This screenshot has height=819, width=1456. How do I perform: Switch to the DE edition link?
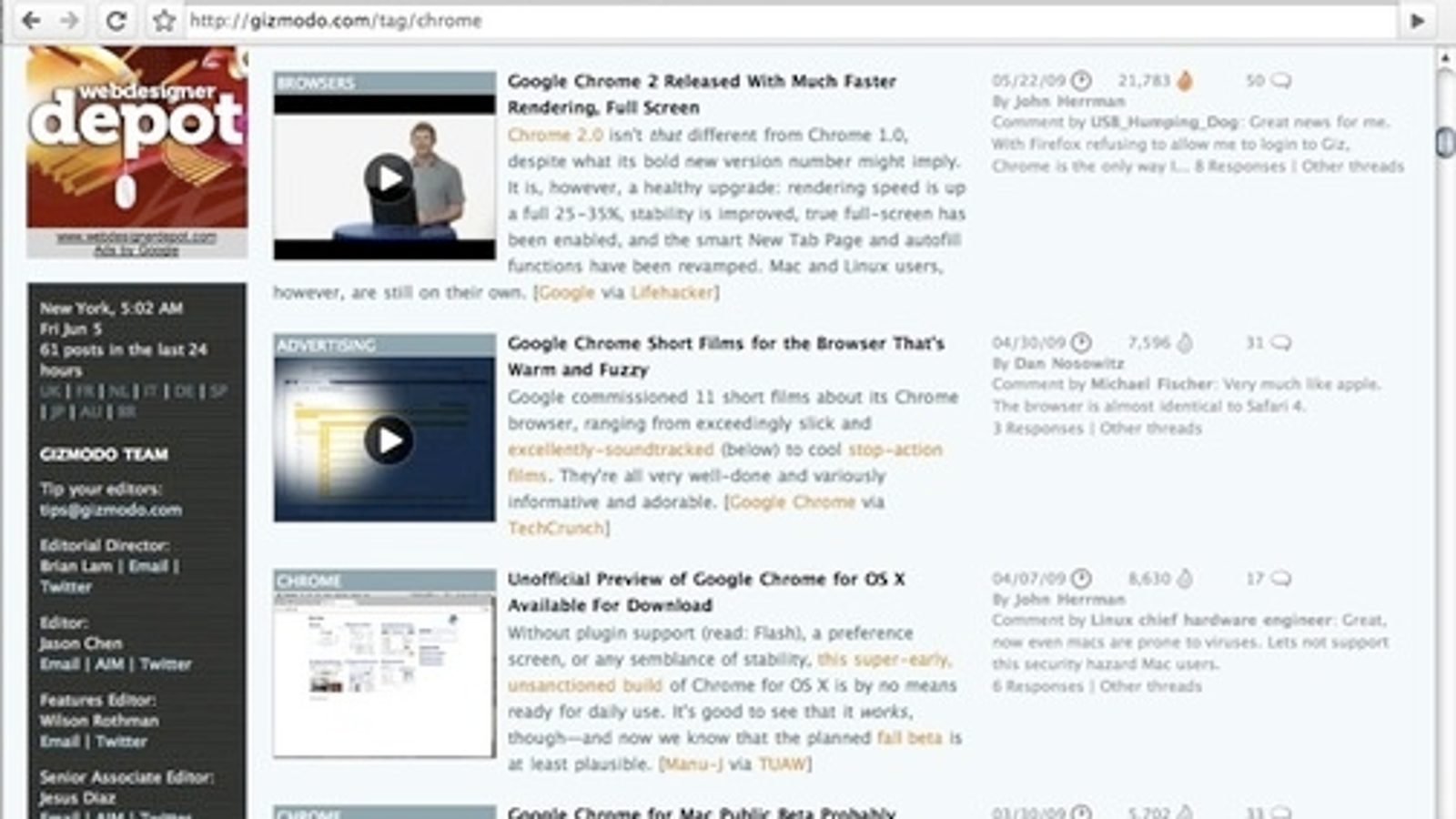pyautogui.click(x=184, y=390)
